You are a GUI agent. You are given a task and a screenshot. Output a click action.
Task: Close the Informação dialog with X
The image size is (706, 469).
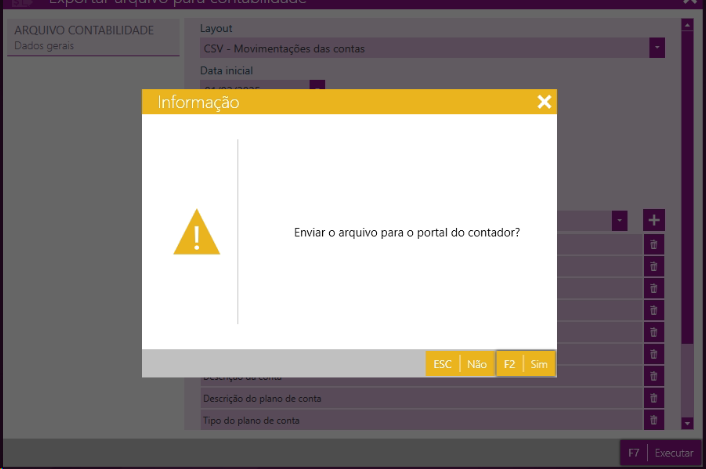(544, 102)
